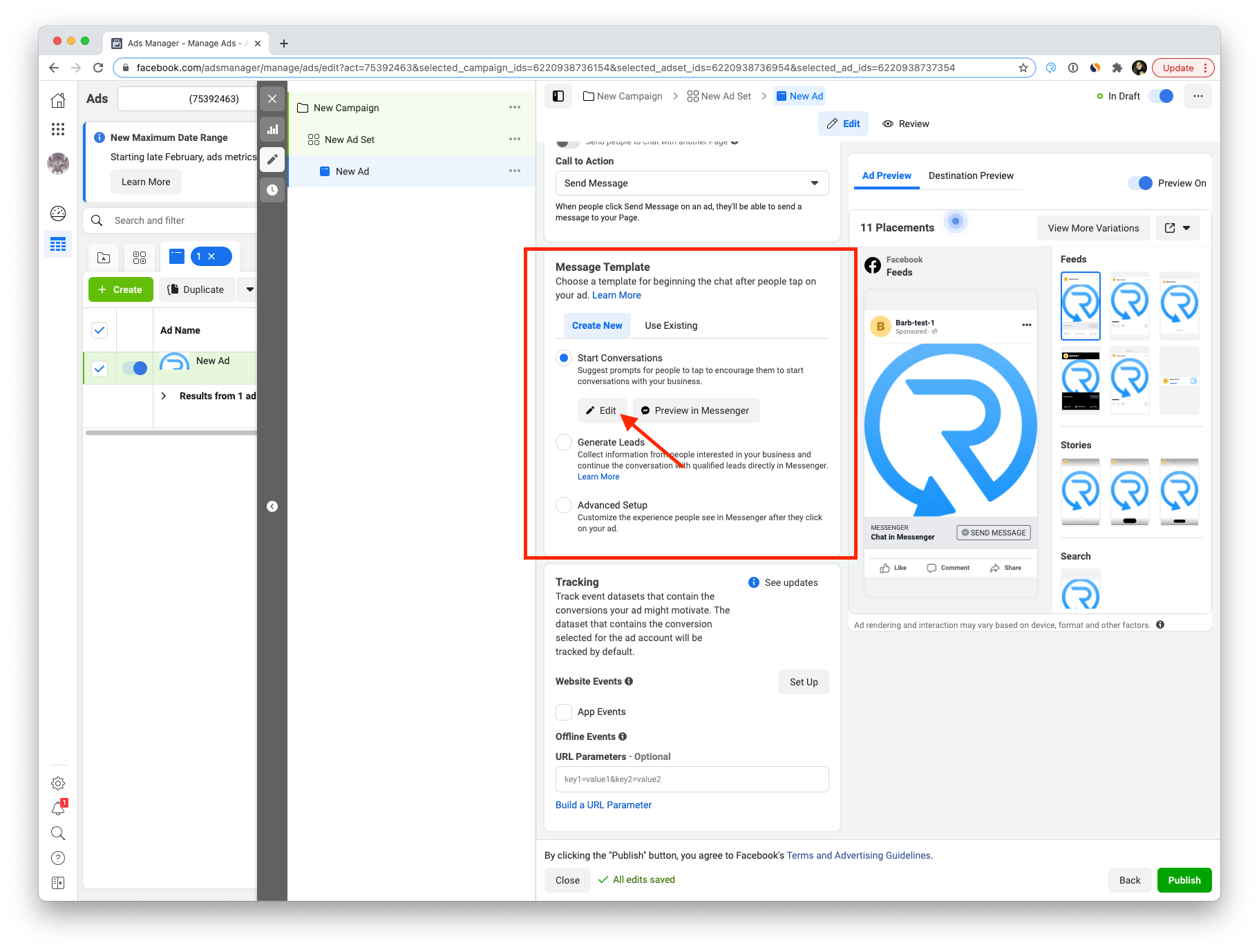Open options for New Ad tree row

pyautogui.click(x=515, y=171)
